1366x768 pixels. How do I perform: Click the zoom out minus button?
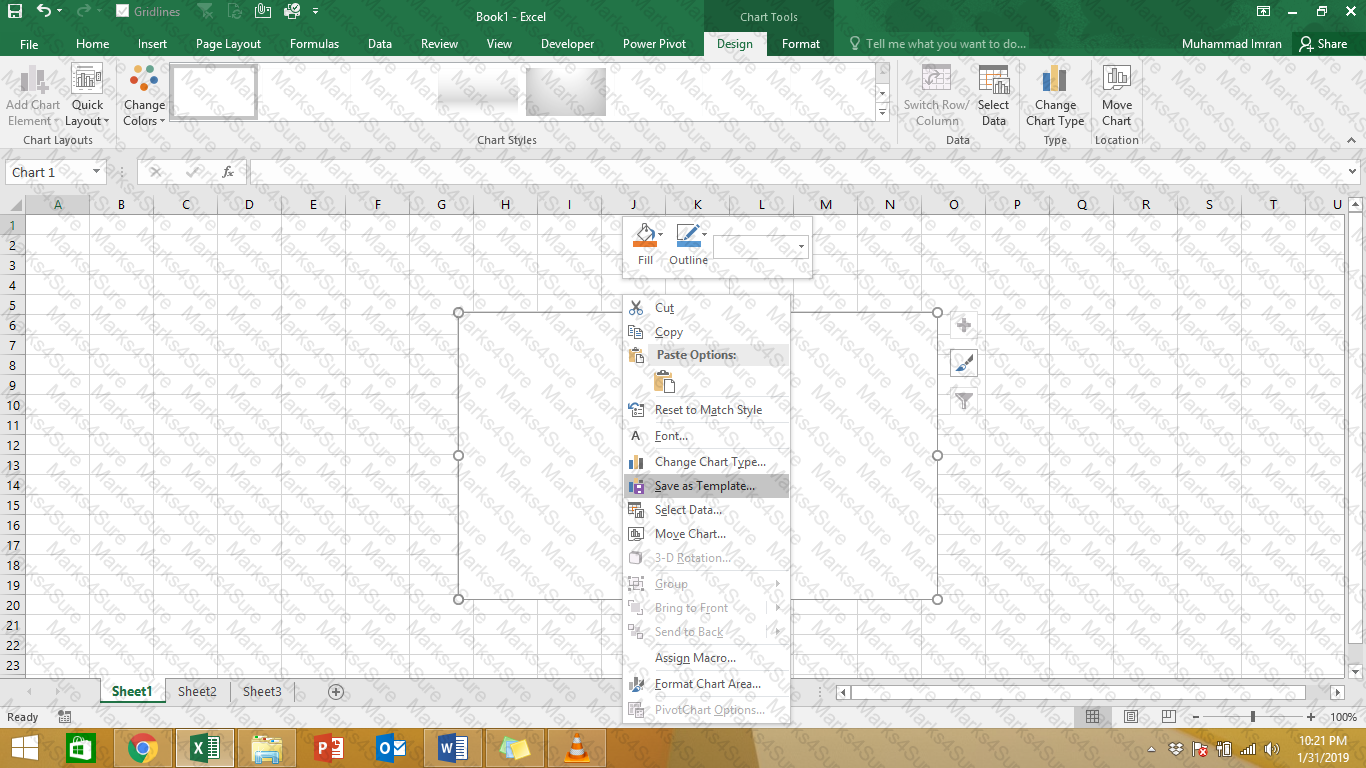[x=1195, y=717]
